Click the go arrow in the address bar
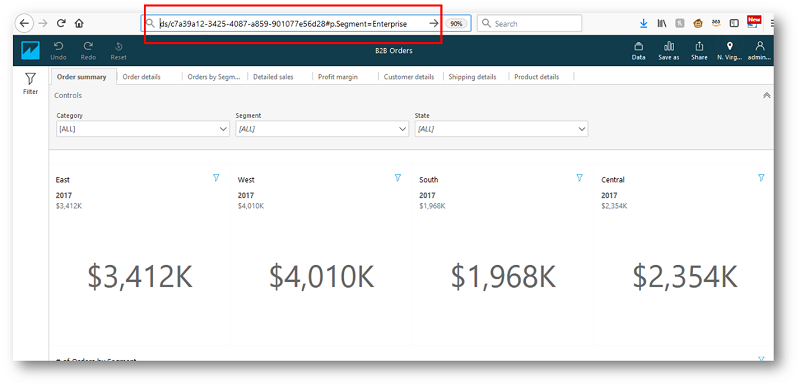Viewport: 800px width, 387px height. tap(433, 23)
